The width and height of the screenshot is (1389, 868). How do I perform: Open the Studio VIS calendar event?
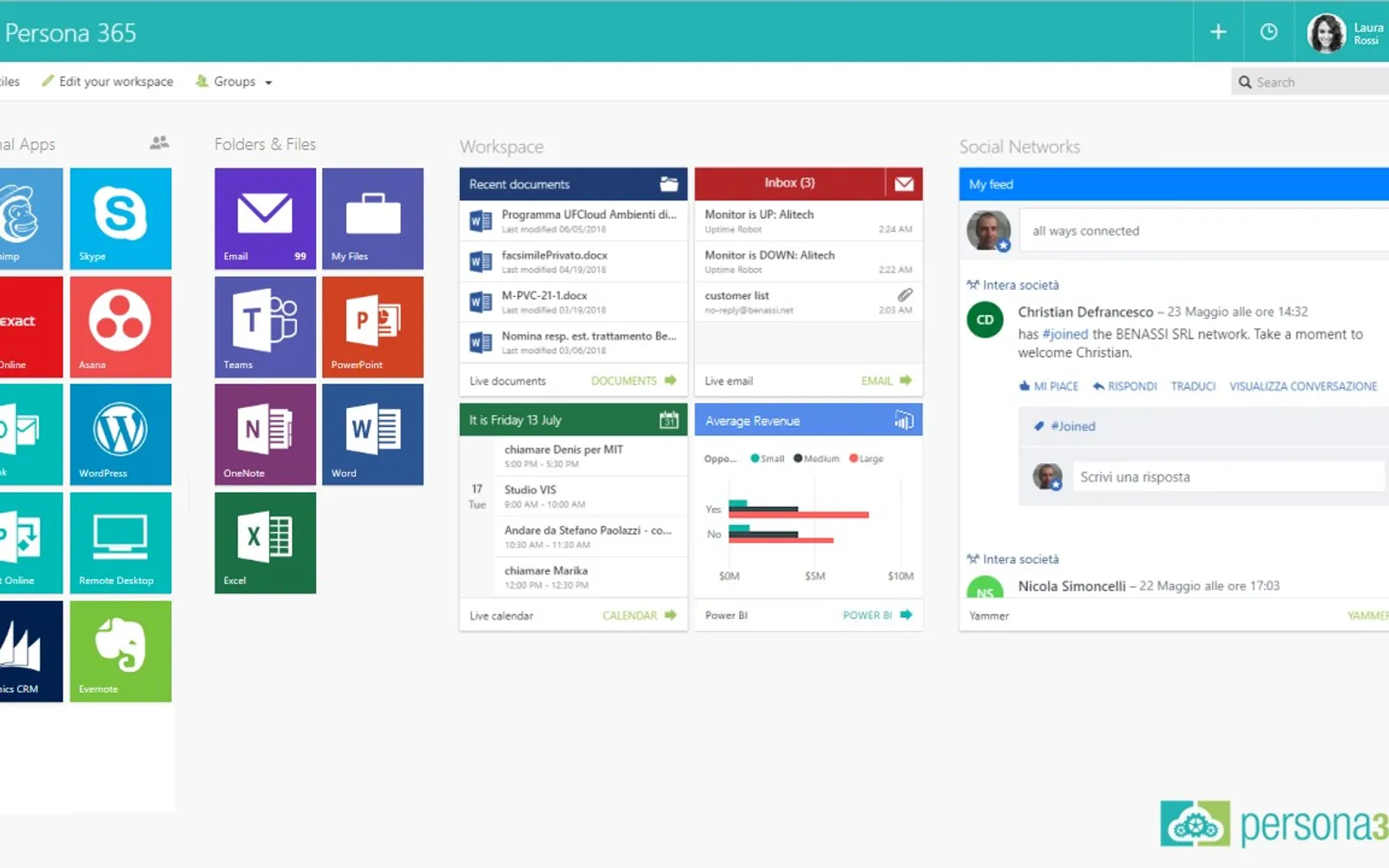(x=589, y=496)
